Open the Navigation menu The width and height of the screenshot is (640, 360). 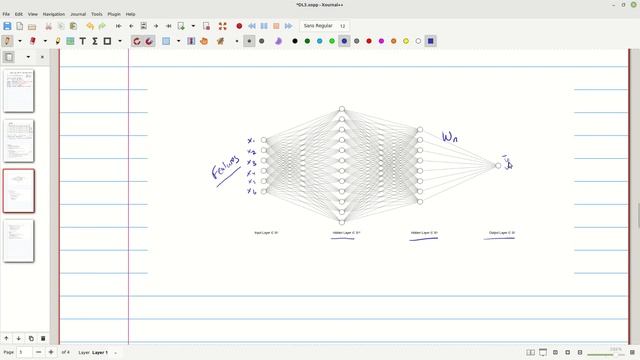(x=54, y=14)
